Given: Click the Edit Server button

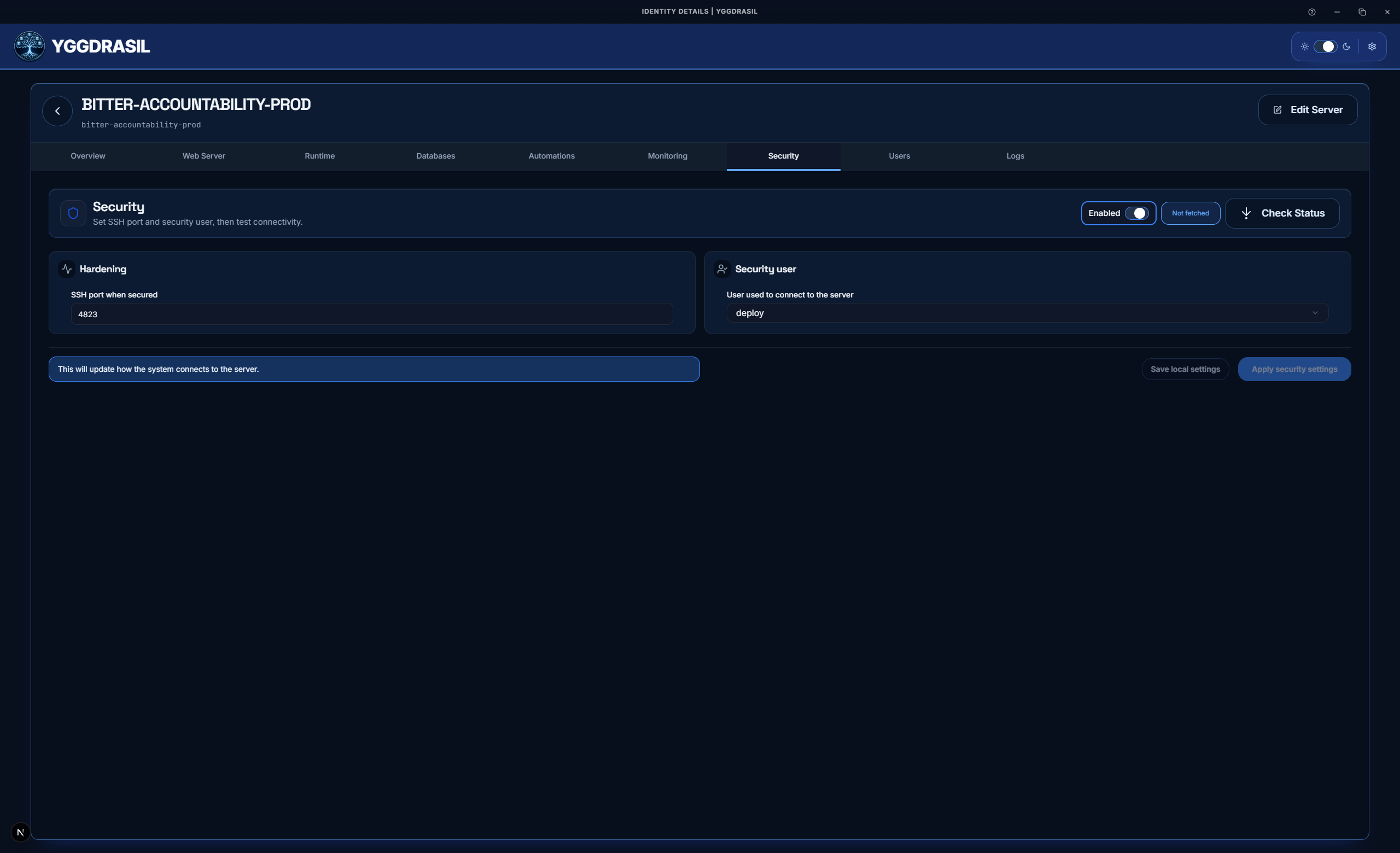Looking at the screenshot, I should 1308,109.
